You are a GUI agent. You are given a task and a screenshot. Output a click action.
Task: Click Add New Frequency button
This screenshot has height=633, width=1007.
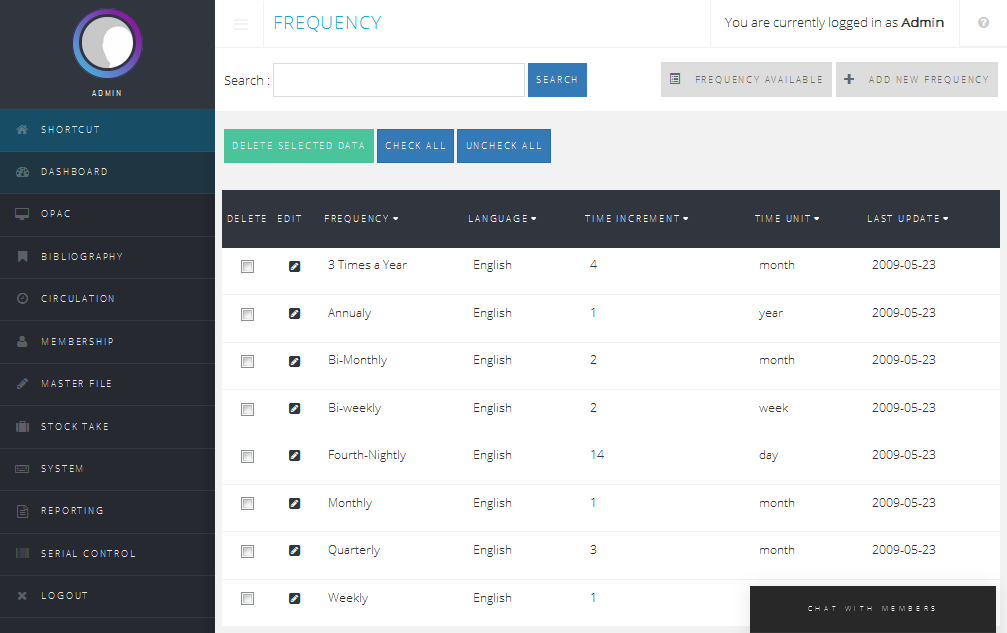click(917, 80)
